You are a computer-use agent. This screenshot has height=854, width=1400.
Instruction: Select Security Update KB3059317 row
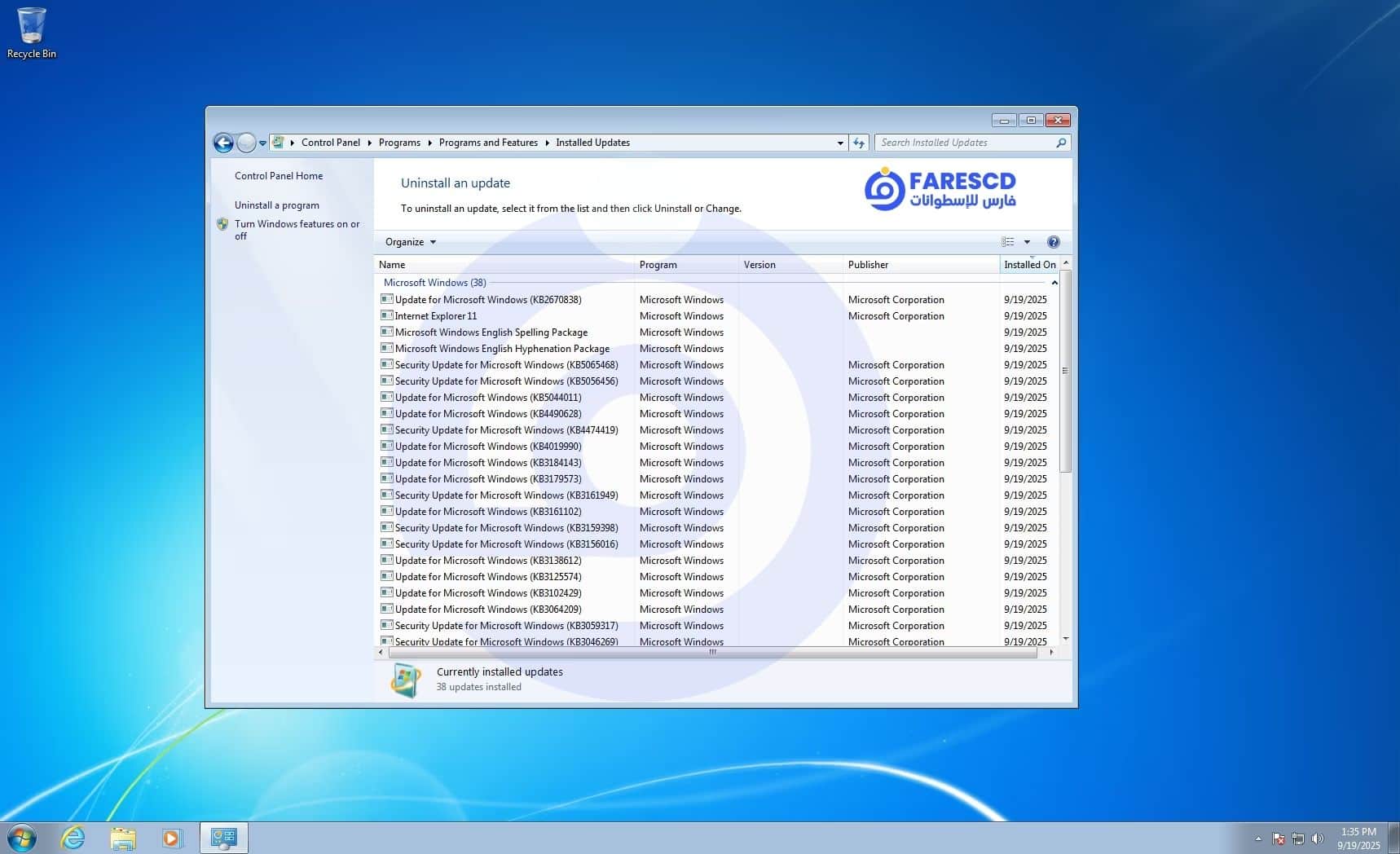click(717, 626)
